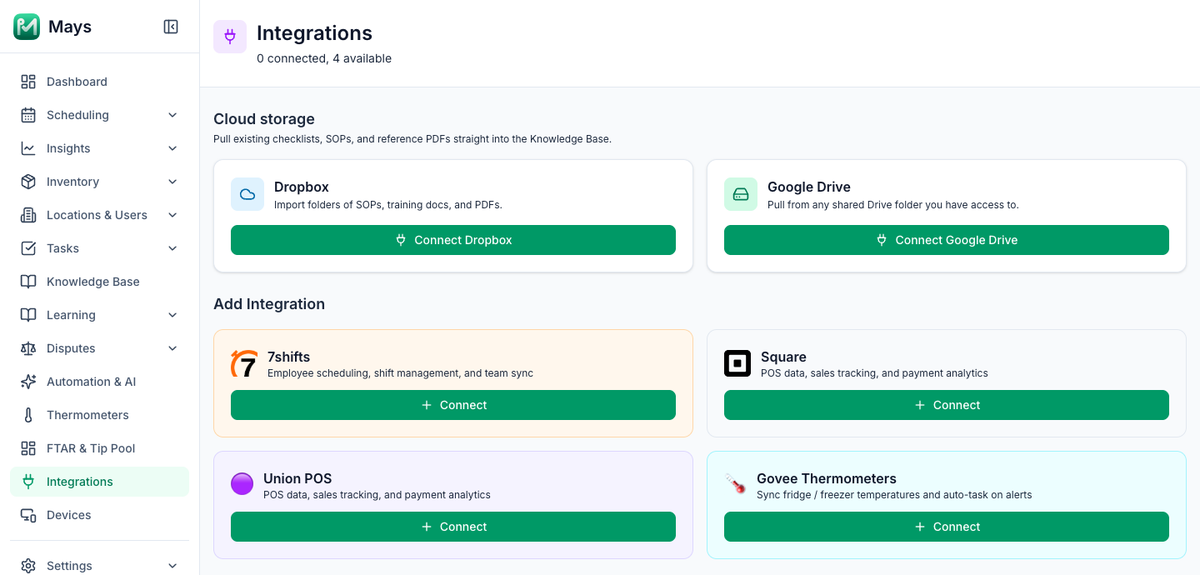
Task: Click the Locations & Users building icon
Action: [28, 215]
